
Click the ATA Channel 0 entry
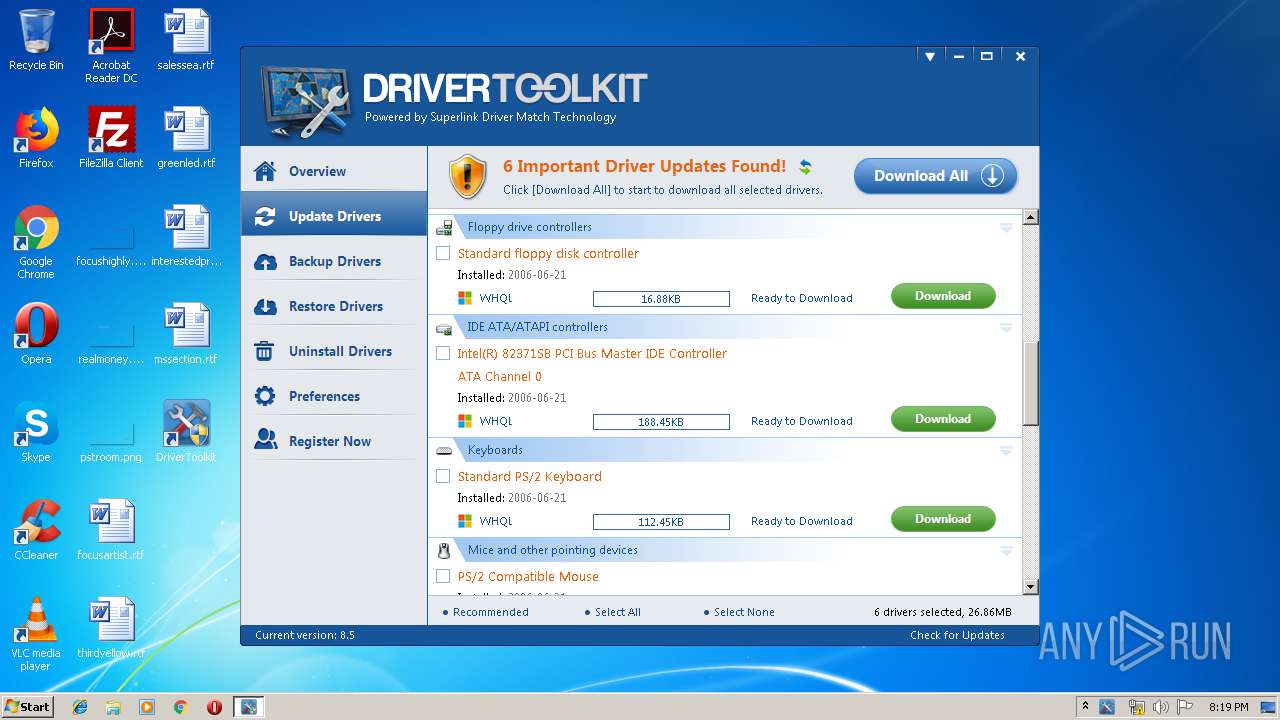pos(499,377)
